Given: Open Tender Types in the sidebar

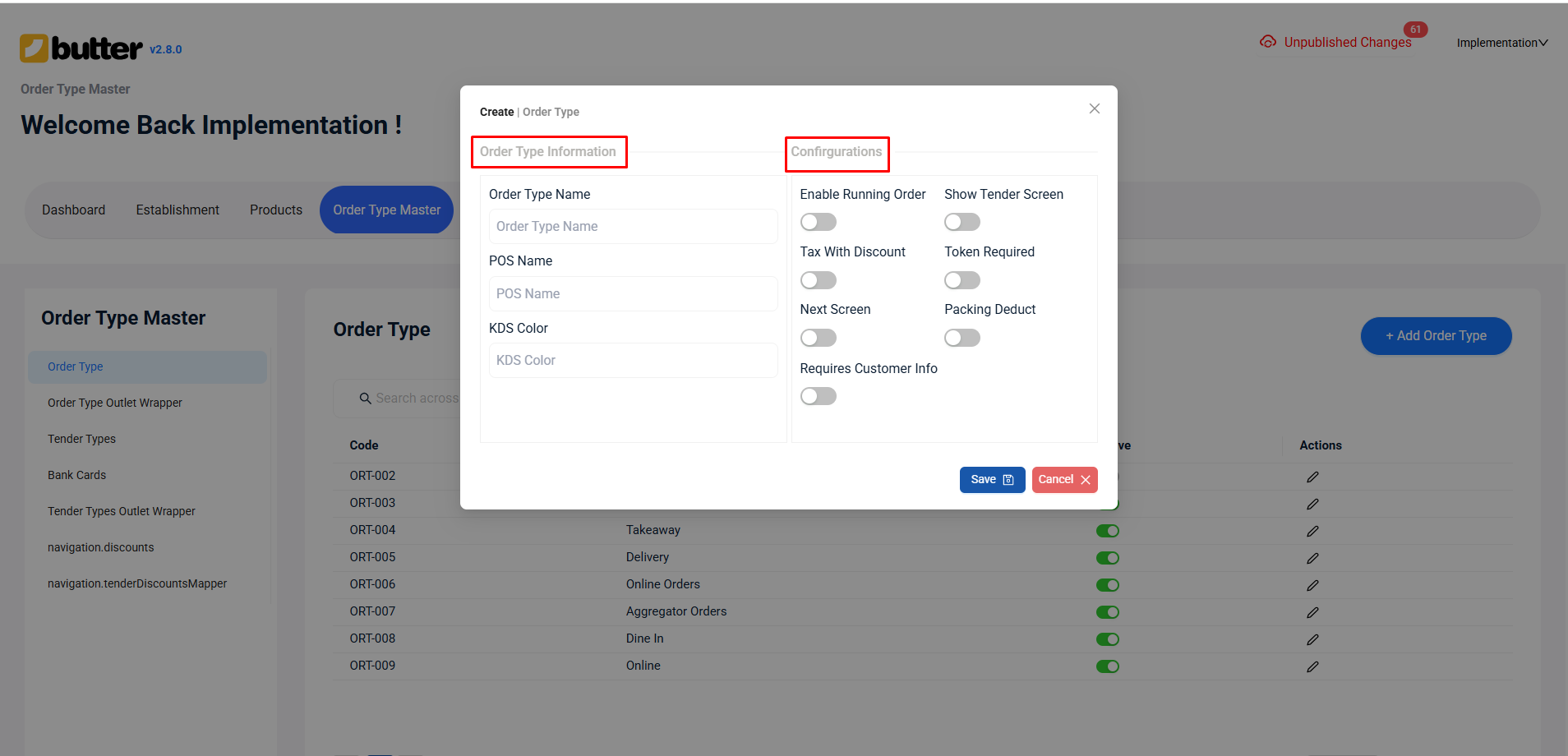Looking at the screenshot, I should 81,439.
